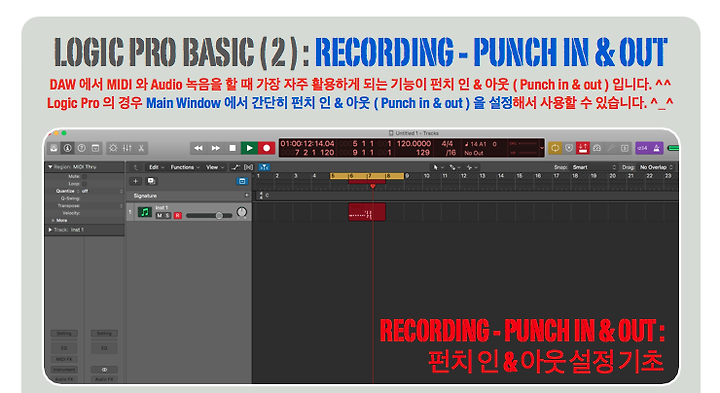Open Smart Controls dial icon
Image resolution: width=720 pixels, height=393 pixels.
pos(113,148)
